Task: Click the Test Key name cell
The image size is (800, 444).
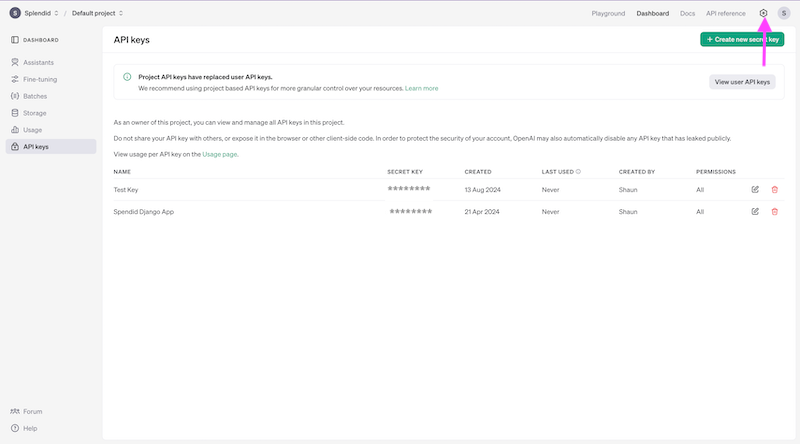Action: [x=126, y=189]
